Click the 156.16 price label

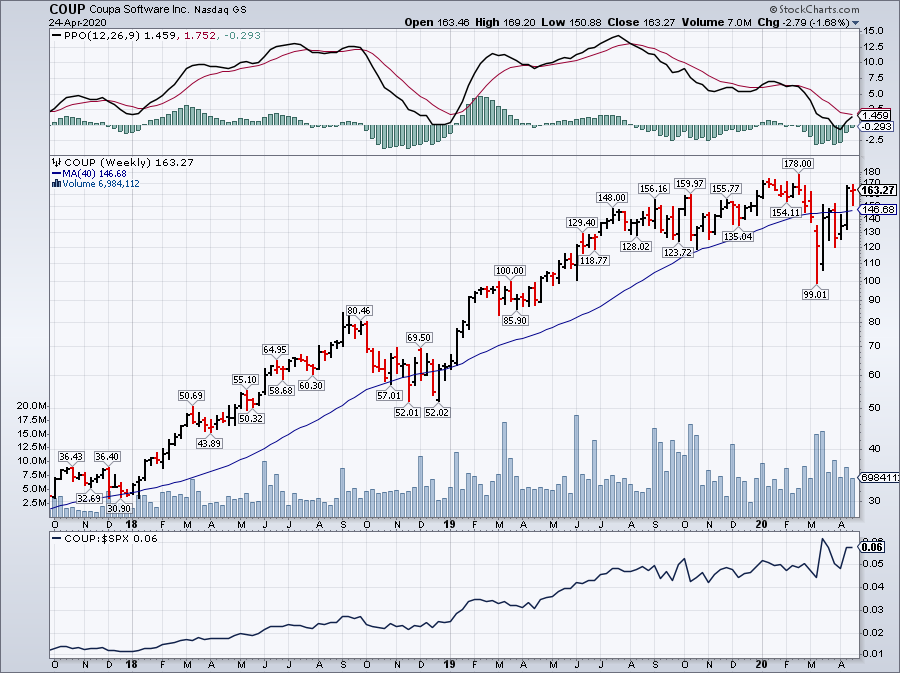653,189
